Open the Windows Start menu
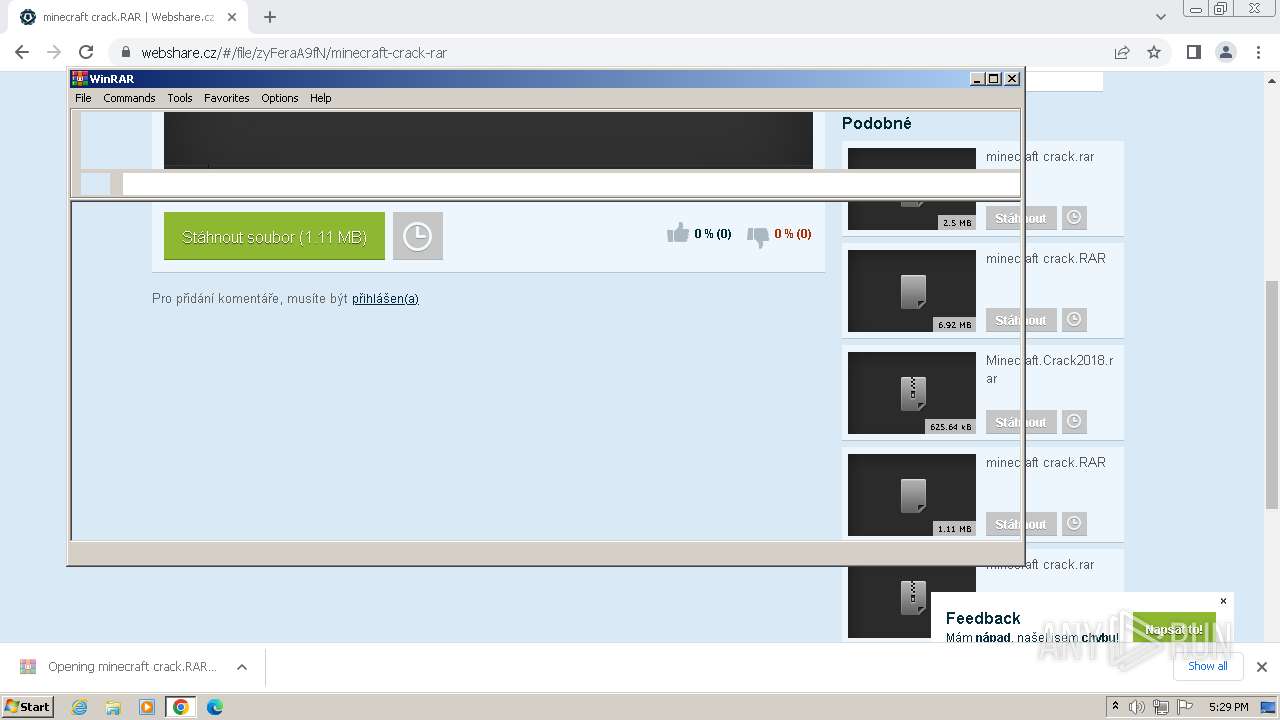1280x720 pixels. tap(28, 706)
